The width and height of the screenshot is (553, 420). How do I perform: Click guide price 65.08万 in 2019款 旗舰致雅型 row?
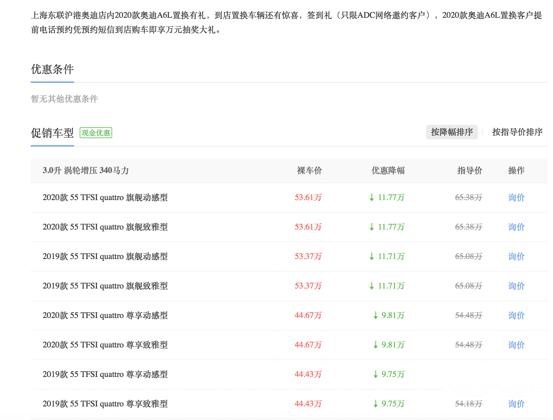click(x=468, y=286)
